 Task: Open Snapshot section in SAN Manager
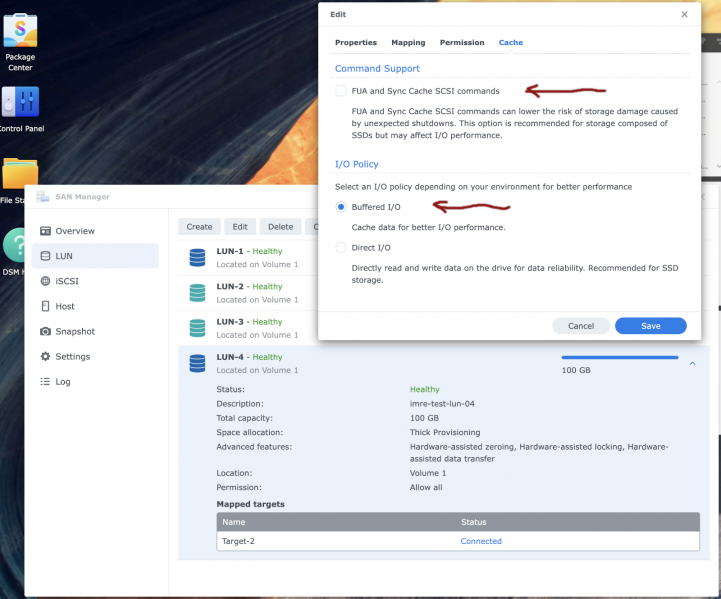[95, 331]
